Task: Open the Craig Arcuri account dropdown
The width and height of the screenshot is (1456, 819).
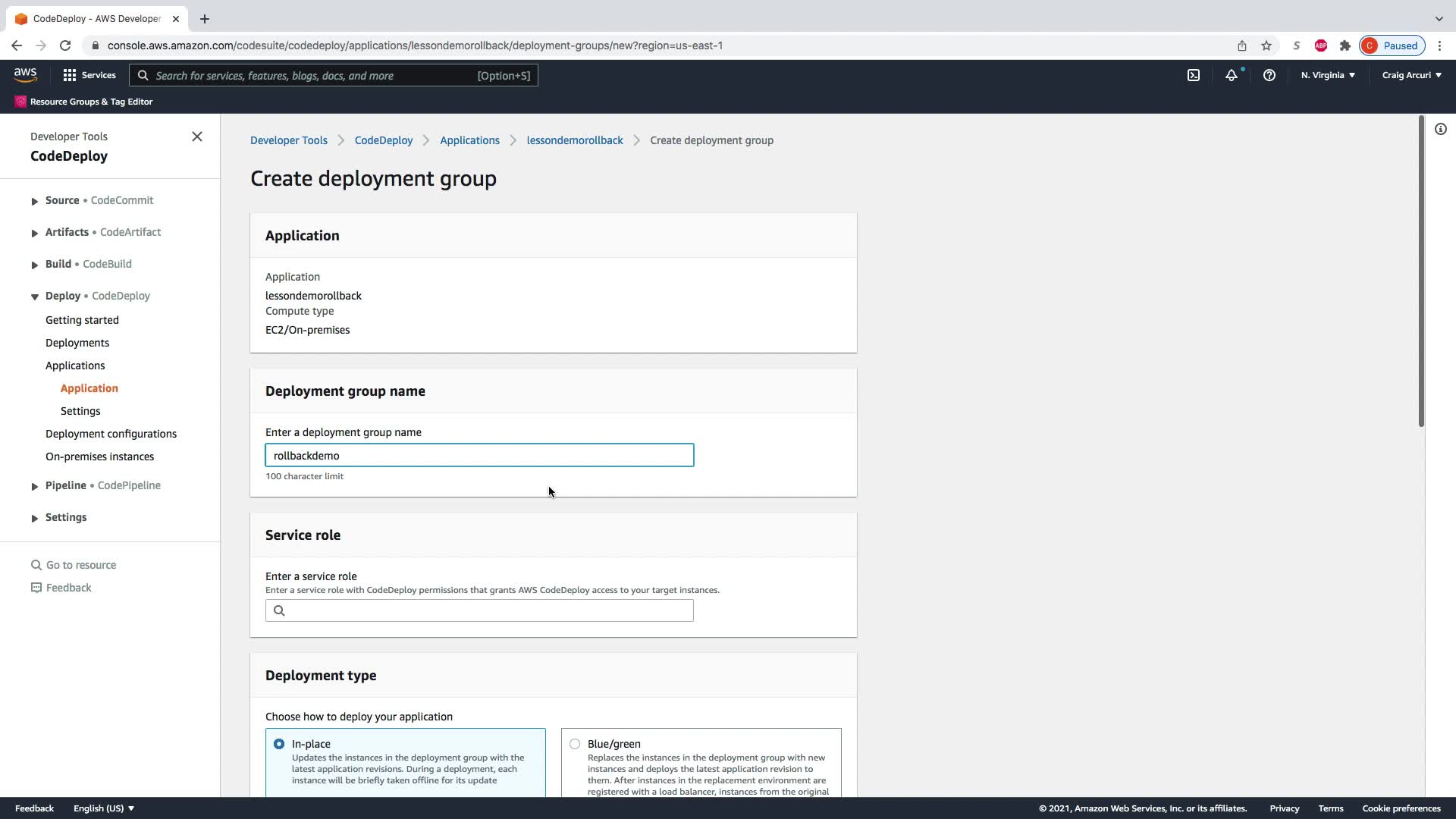Action: coord(1410,75)
